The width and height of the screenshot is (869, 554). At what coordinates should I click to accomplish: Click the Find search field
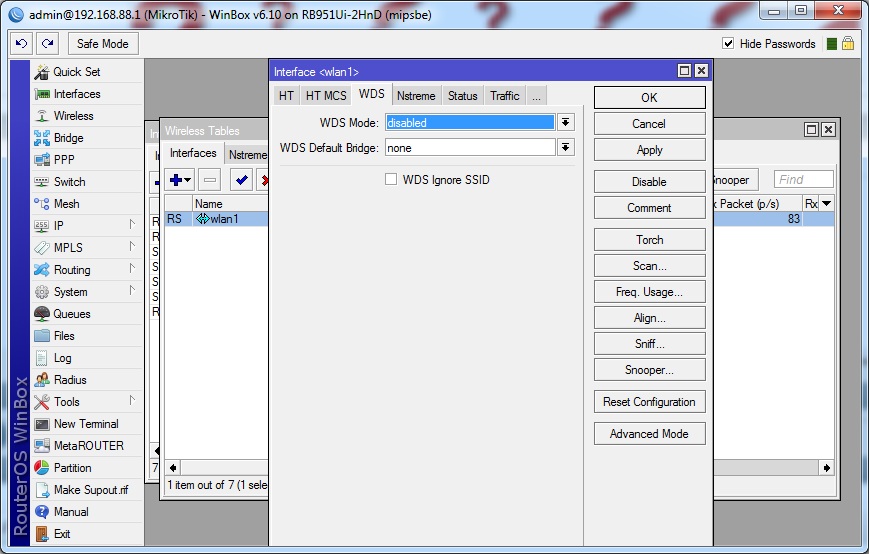(804, 179)
